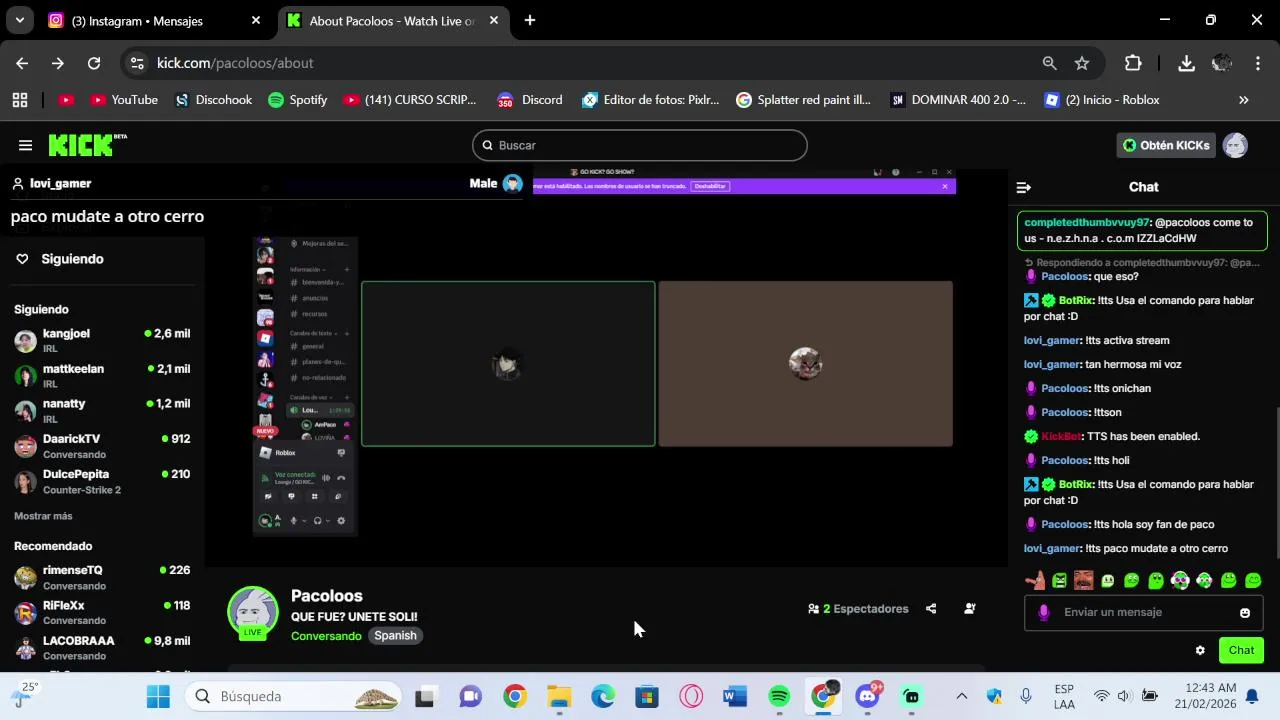Show hidden system tray icons
1280x720 pixels.
[x=962, y=696]
